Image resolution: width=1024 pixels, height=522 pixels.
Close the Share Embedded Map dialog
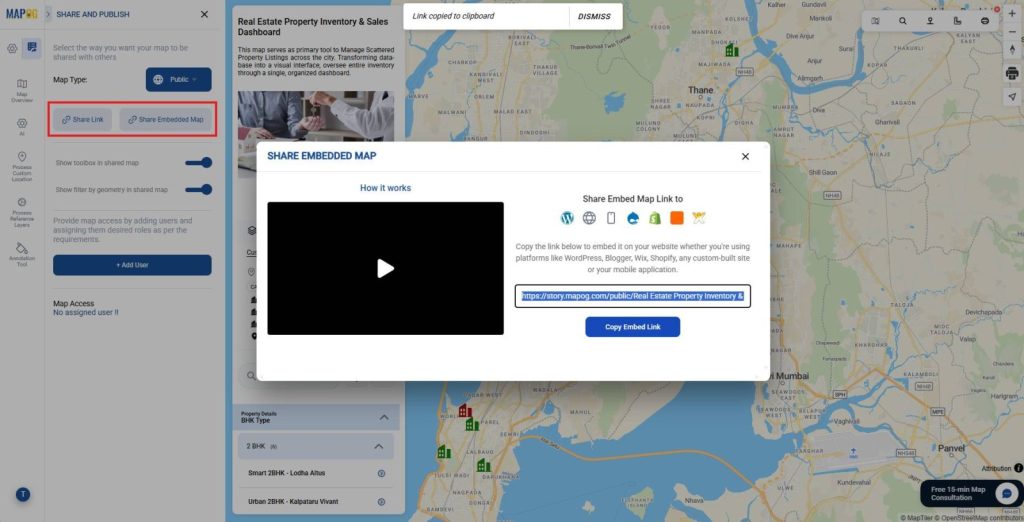pyautogui.click(x=745, y=157)
